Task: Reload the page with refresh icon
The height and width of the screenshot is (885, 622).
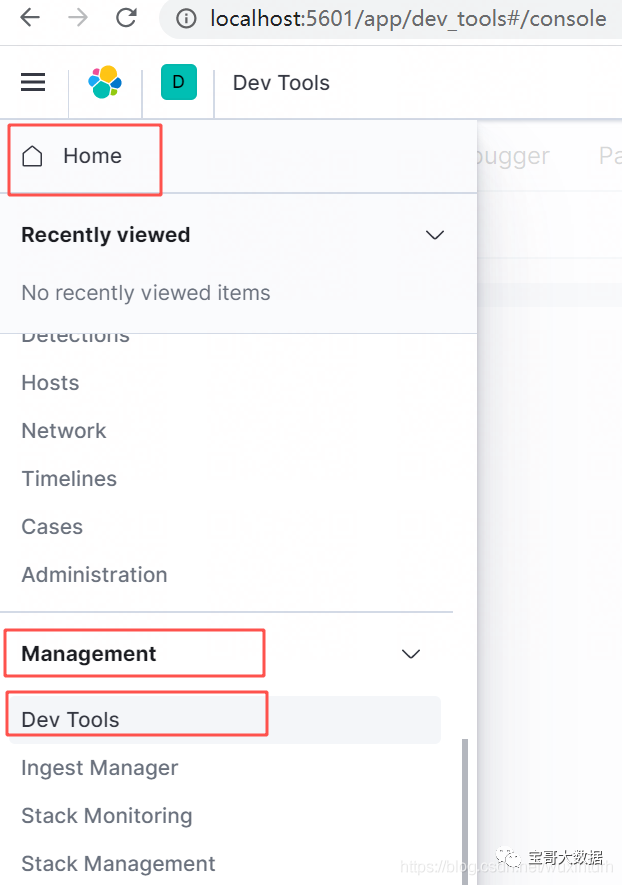Action: click(126, 18)
